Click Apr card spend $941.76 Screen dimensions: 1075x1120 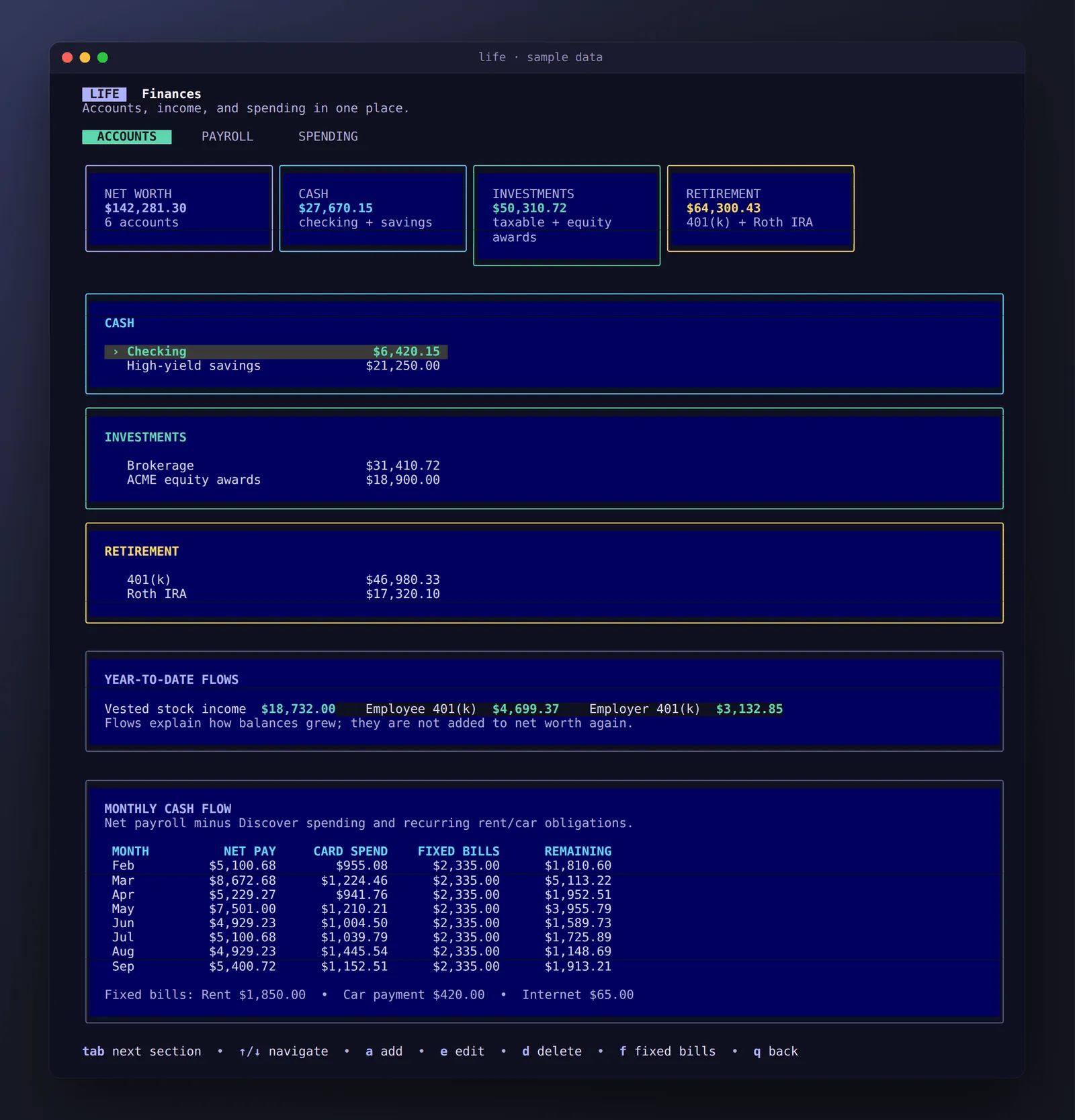point(362,895)
